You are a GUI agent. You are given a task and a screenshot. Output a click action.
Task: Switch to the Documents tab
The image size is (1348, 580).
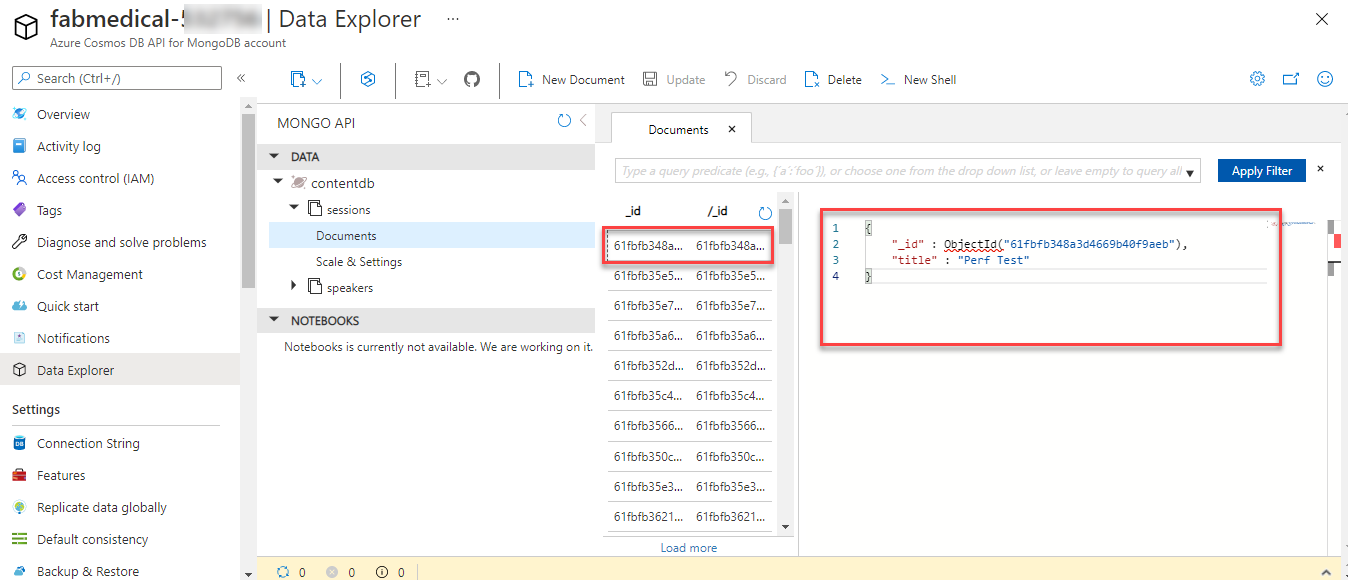(680, 128)
